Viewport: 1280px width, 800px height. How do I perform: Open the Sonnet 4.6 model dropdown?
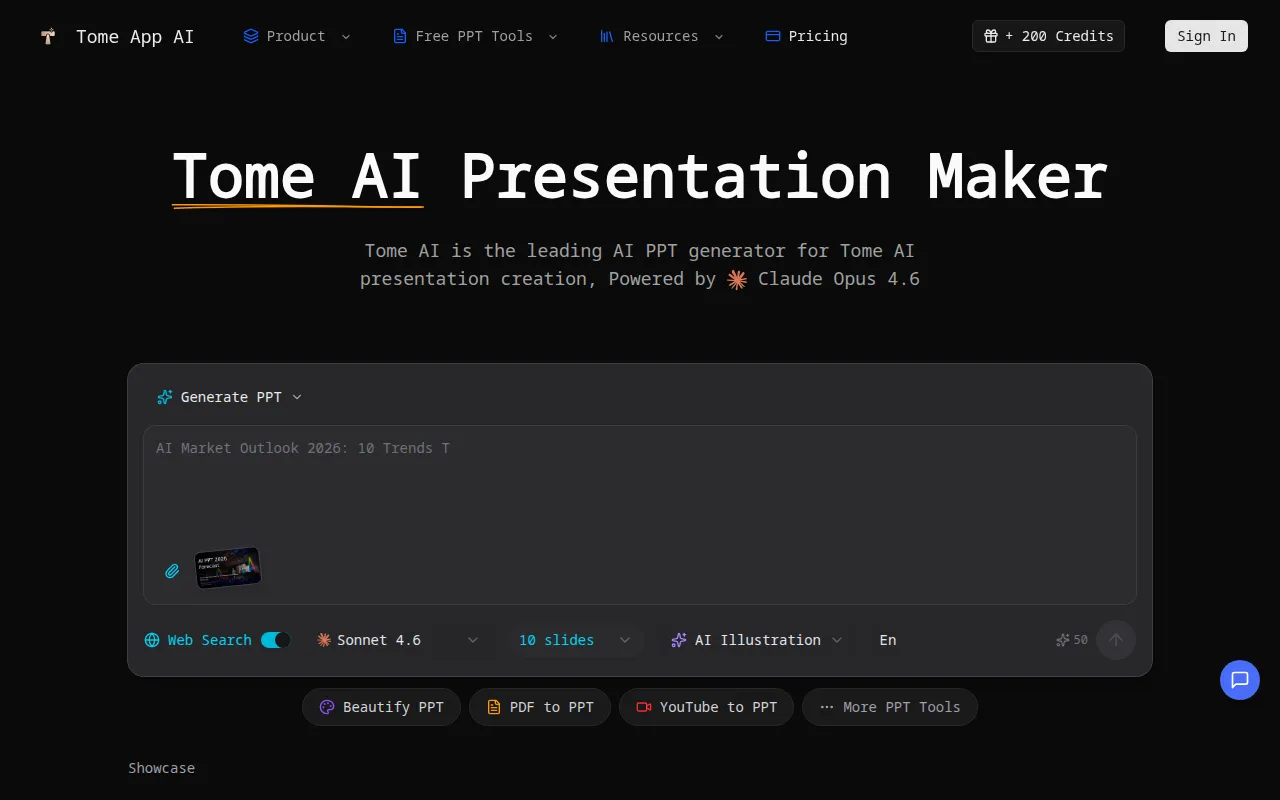[x=473, y=640]
